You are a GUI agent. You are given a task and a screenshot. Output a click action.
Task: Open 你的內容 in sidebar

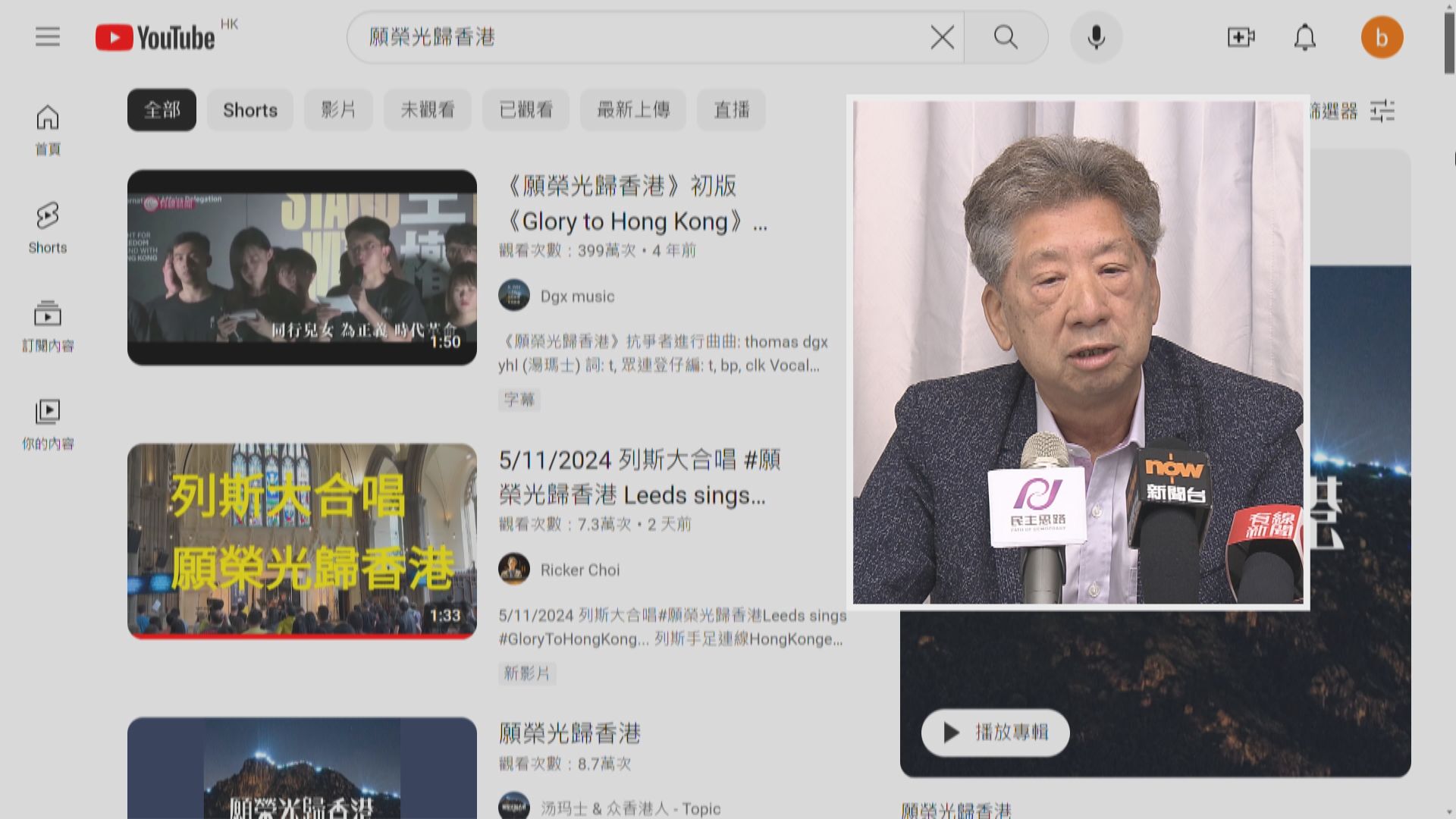click(x=48, y=425)
